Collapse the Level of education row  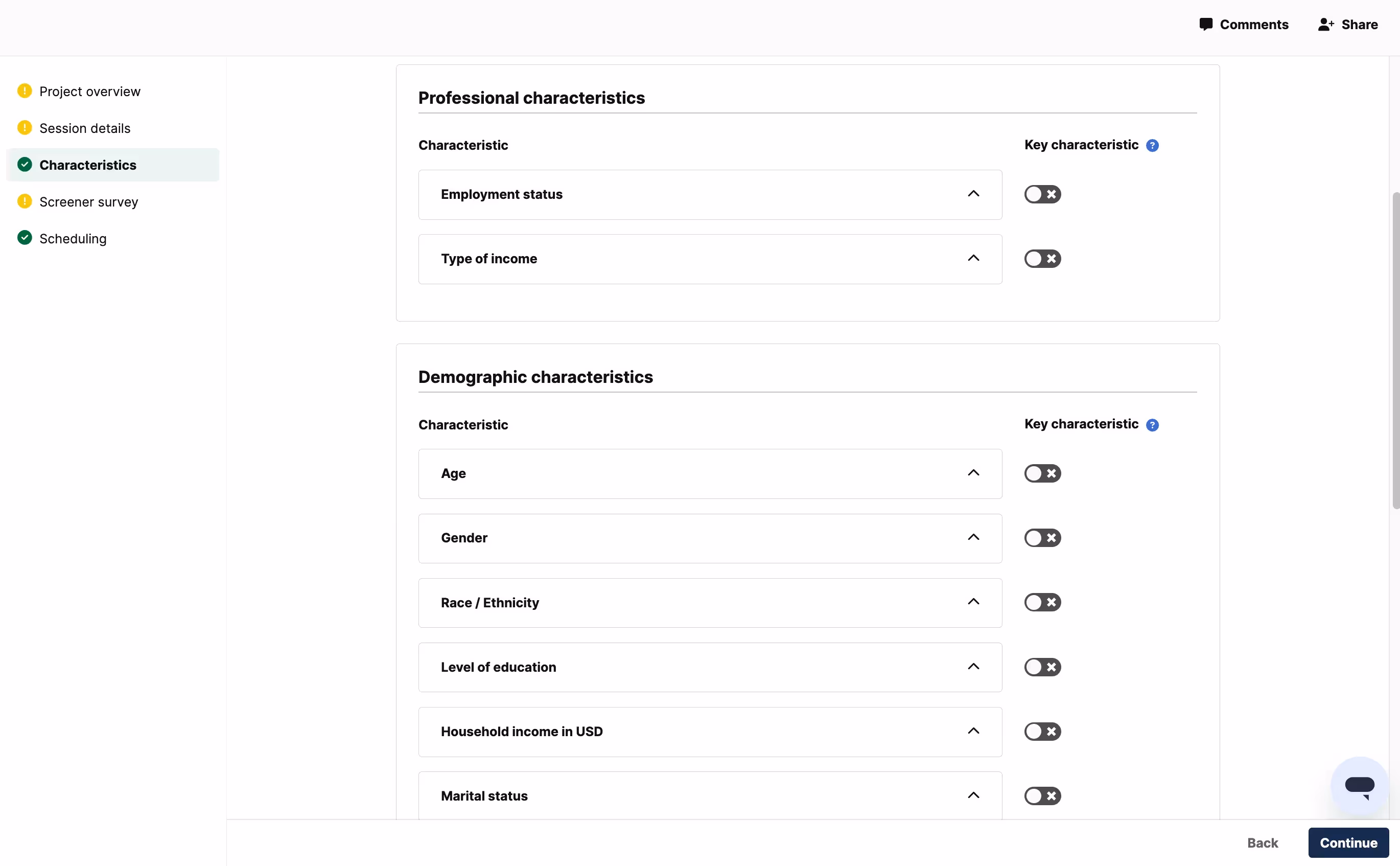point(973,667)
